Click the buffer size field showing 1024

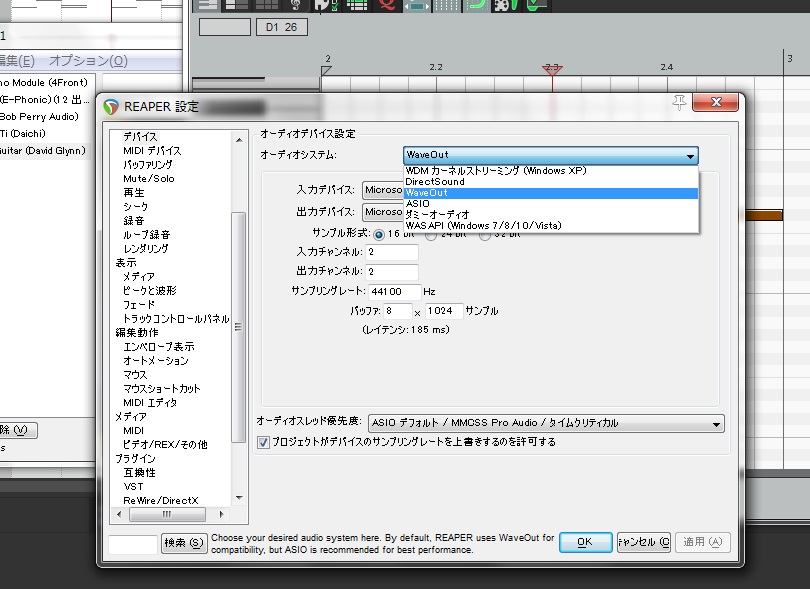click(x=444, y=311)
